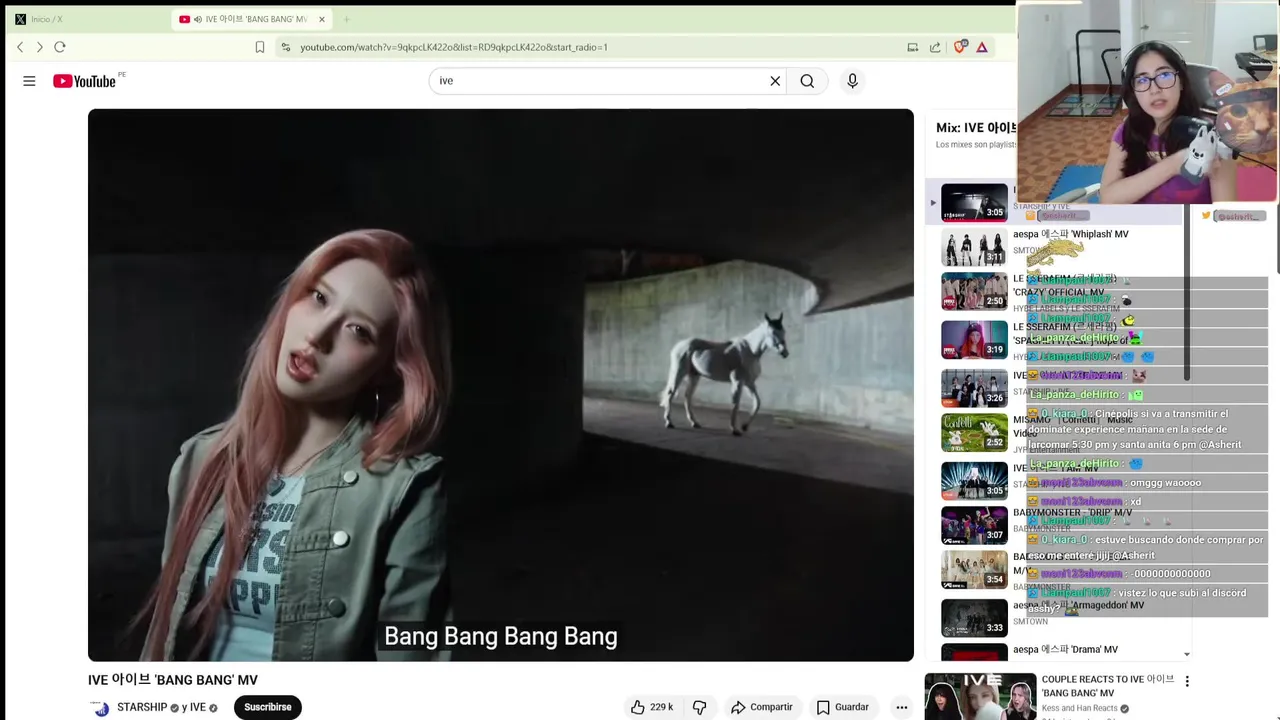Viewport: 1280px width, 720px height.
Task: Reload the current page
Action: [x=60, y=47]
